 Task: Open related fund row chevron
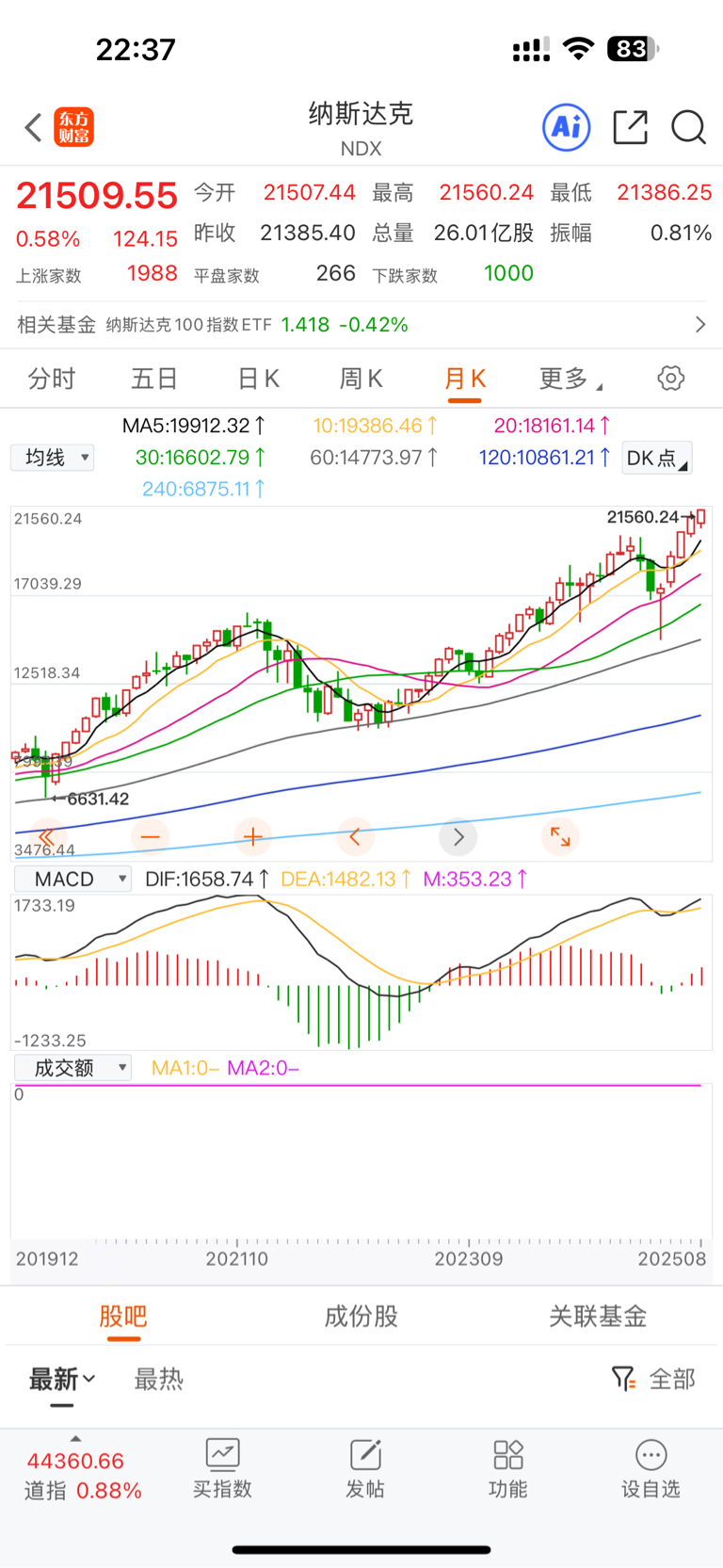[x=699, y=325]
